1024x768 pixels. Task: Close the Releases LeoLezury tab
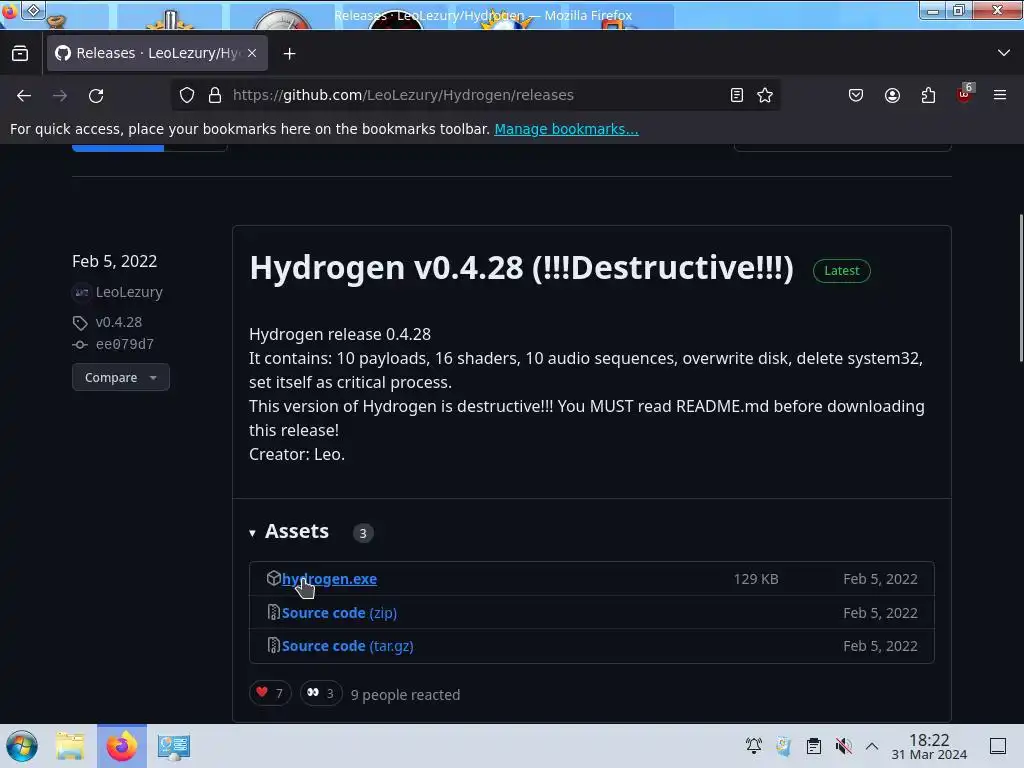[252, 53]
